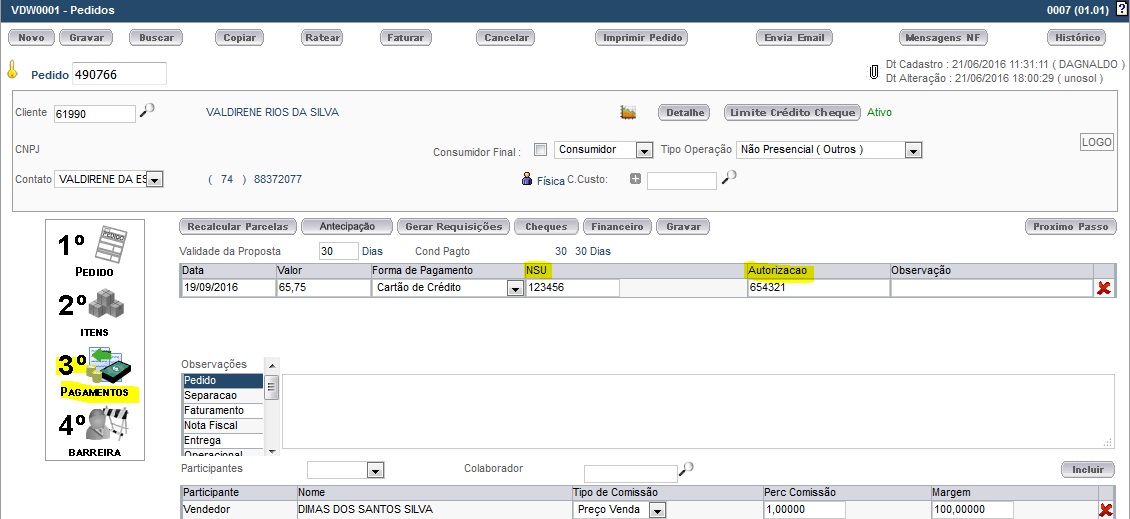The width and height of the screenshot is (1130, 519).
Task: Click the help question mark icon
Action: click(x=1121, y=9)
